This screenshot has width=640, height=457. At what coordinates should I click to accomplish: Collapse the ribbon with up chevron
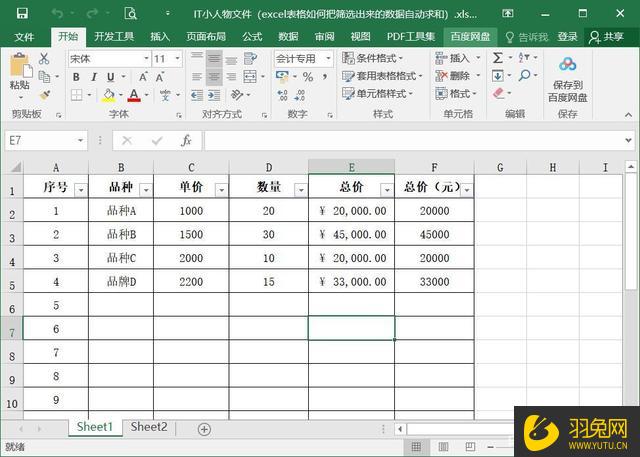pos(628,115)
